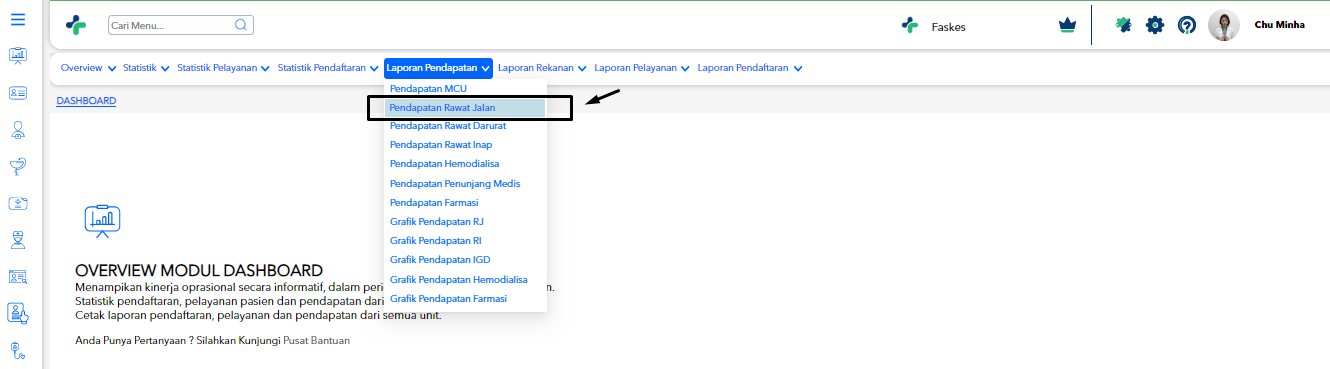Select Pendapatan Hemodialisa menu entry

[x=466, y=163]
